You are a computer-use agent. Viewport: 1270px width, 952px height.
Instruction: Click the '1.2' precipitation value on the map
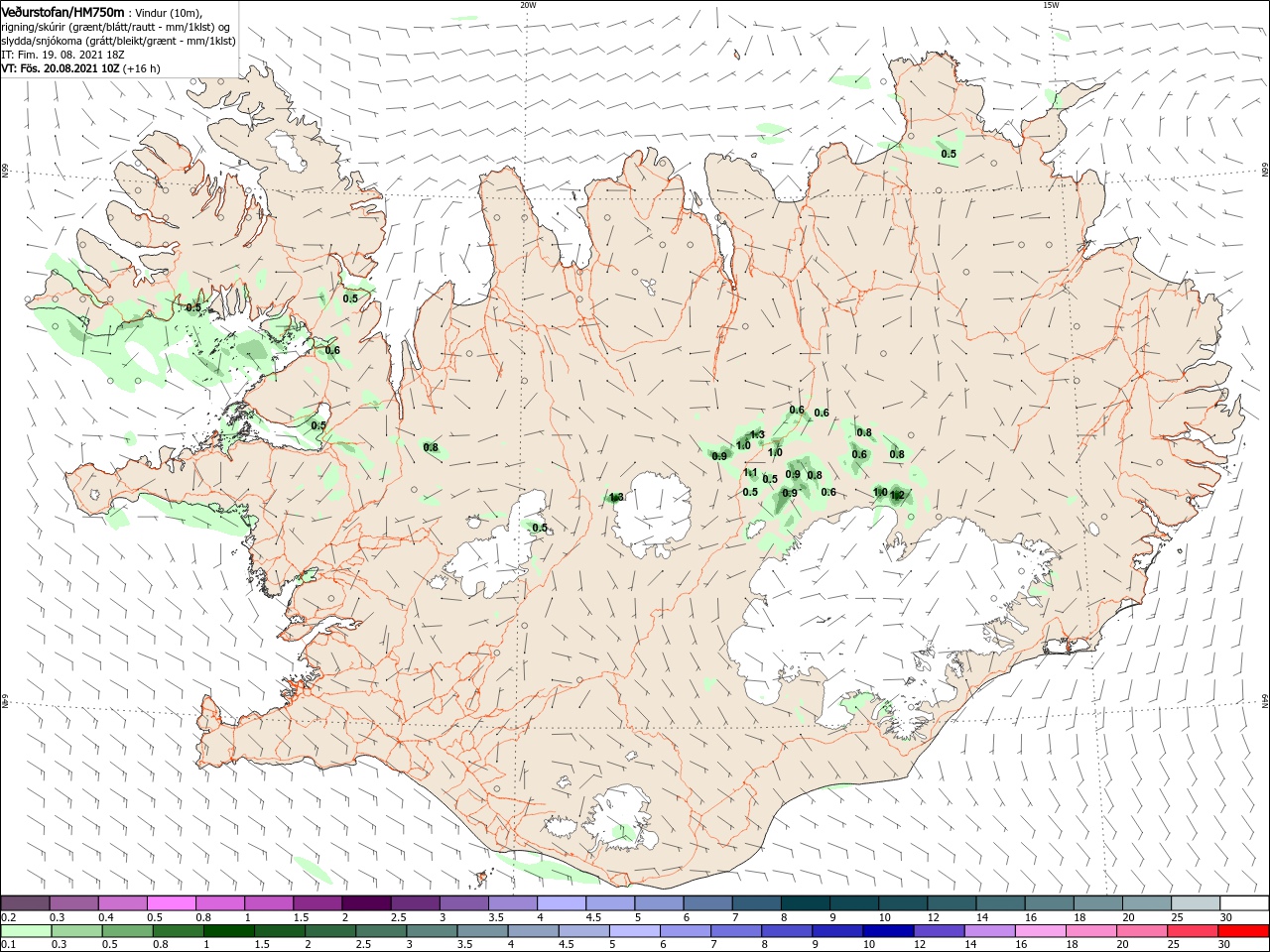(897, 495)
